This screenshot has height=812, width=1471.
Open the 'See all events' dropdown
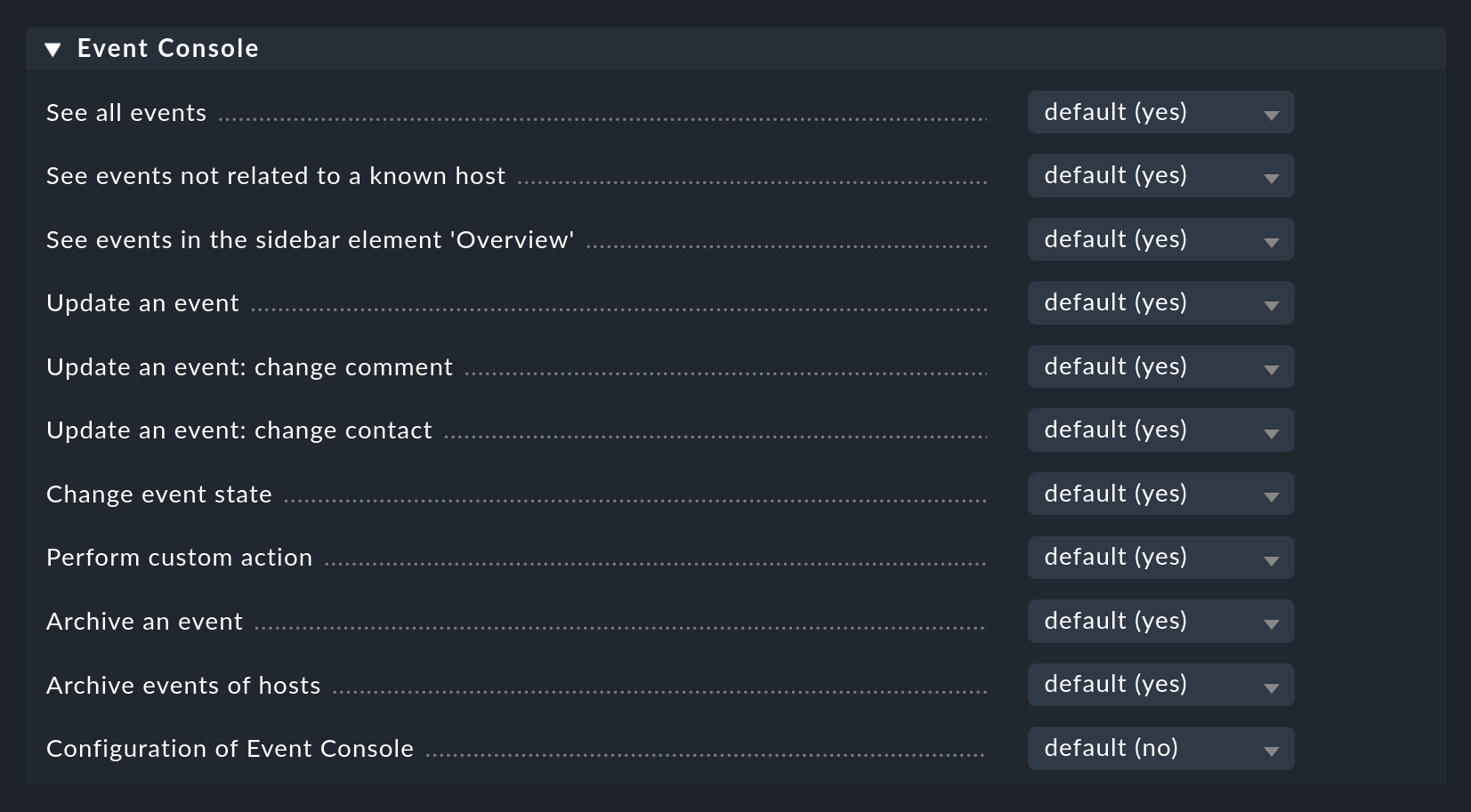[x=1160, y=112]
